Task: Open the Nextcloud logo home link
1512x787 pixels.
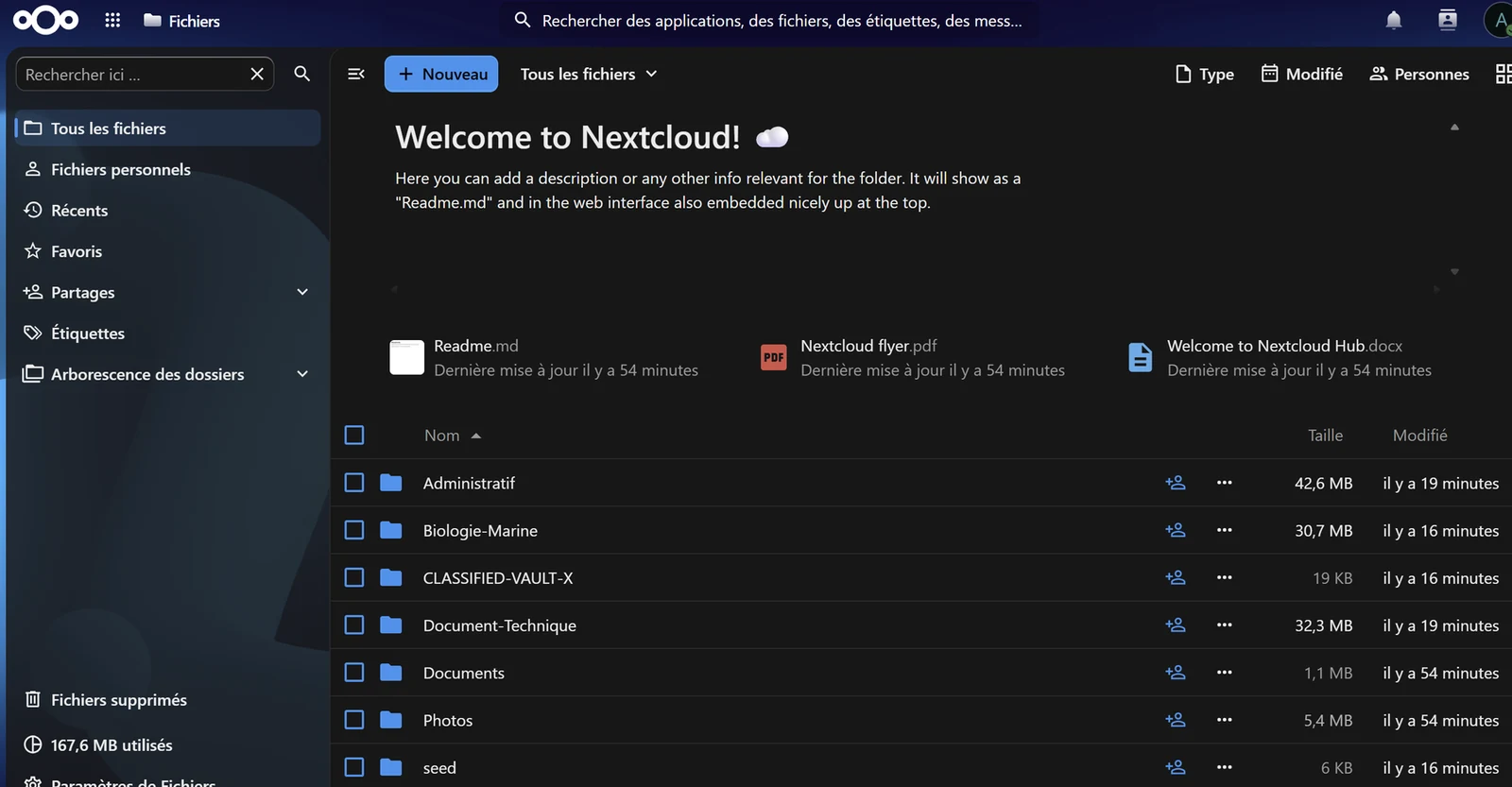Action: point(45,20)
